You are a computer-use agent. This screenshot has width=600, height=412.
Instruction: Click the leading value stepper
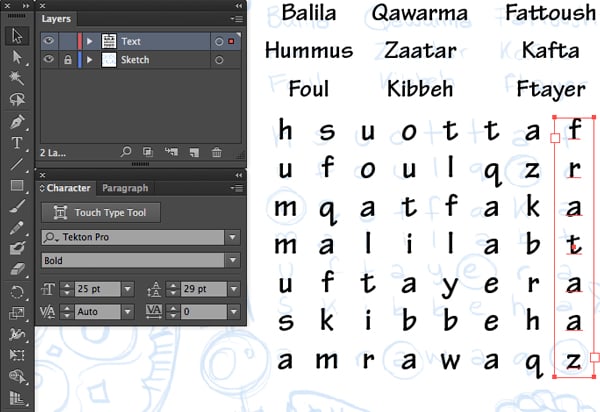point(173,289)
